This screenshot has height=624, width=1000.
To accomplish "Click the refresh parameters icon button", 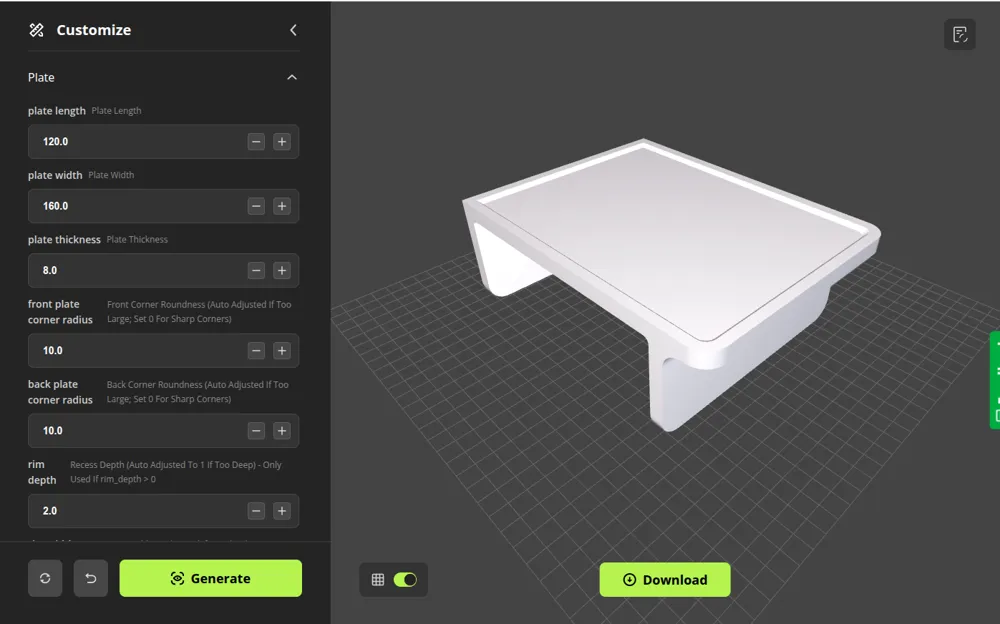I will (45, 578).
